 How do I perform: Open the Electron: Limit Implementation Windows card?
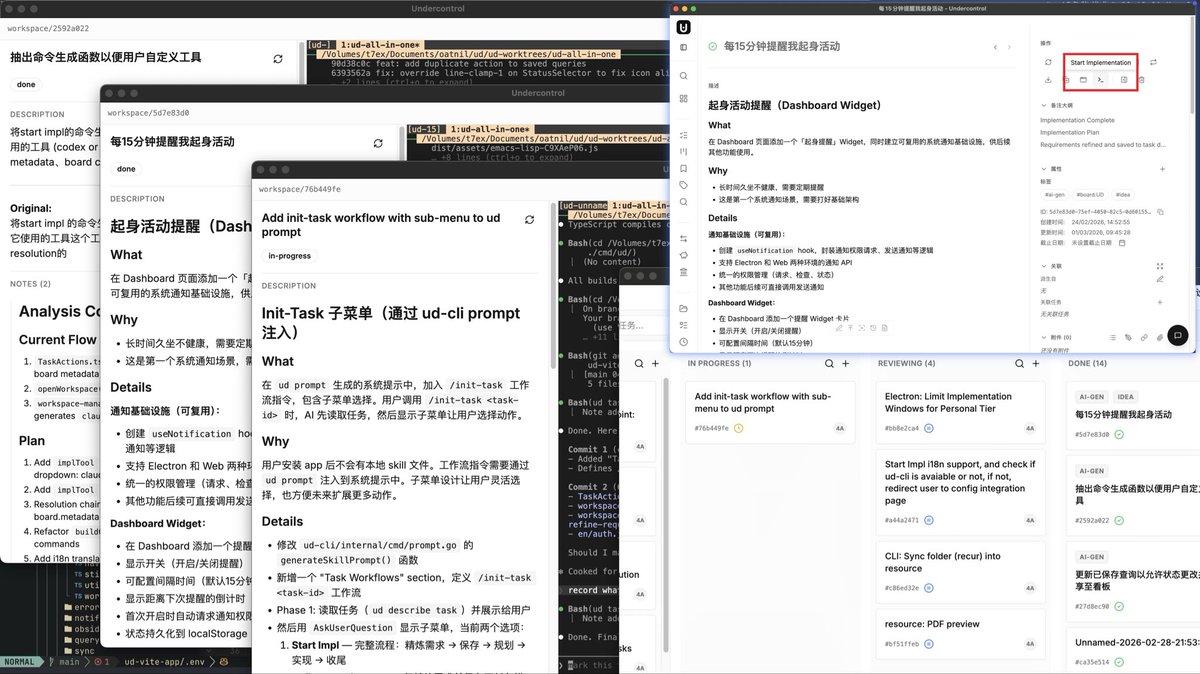coord(960,411)
